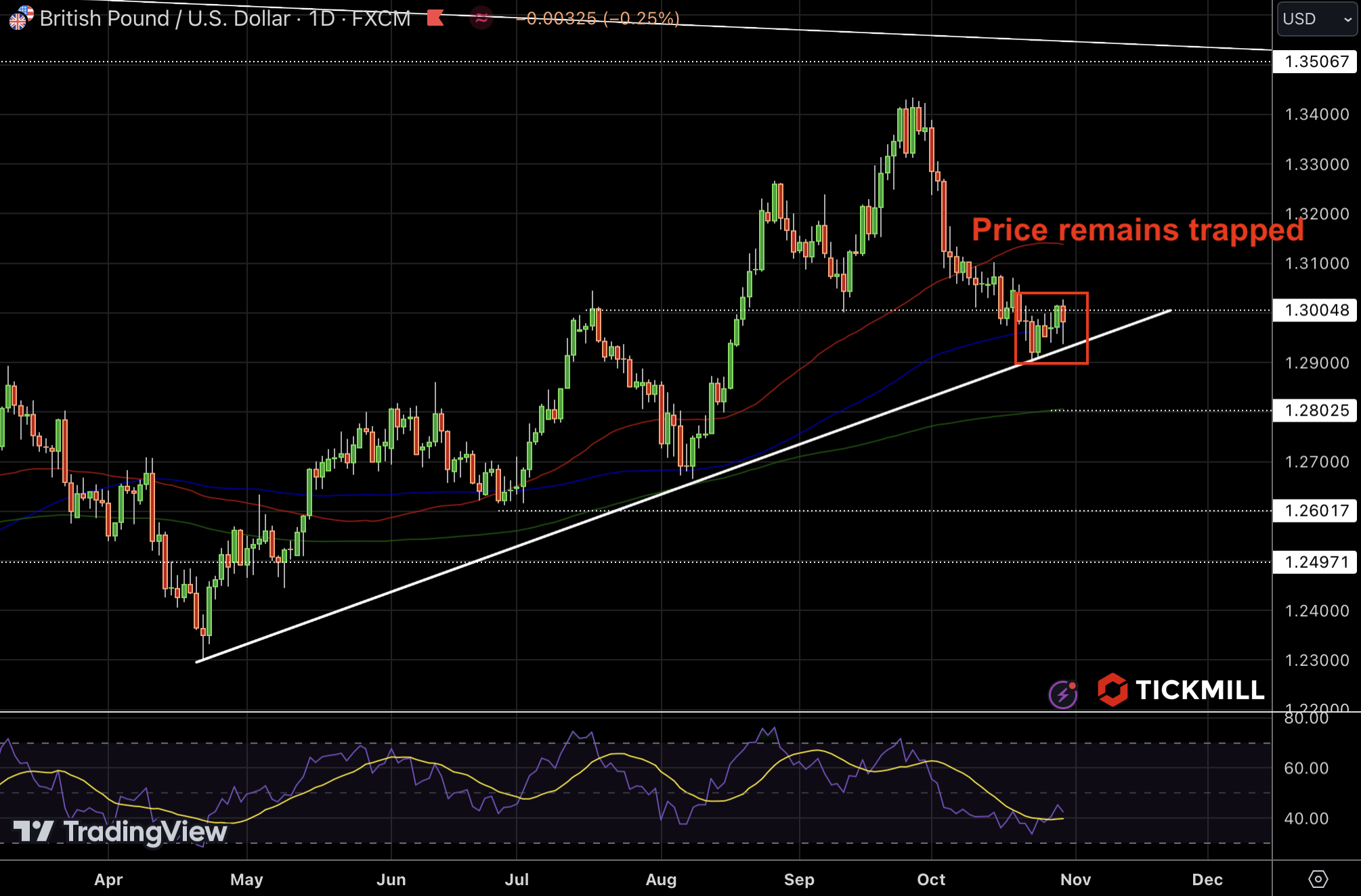Click the Dec label on time axis
This screenshot has height=896, width=1361.
coord(1207,879)
